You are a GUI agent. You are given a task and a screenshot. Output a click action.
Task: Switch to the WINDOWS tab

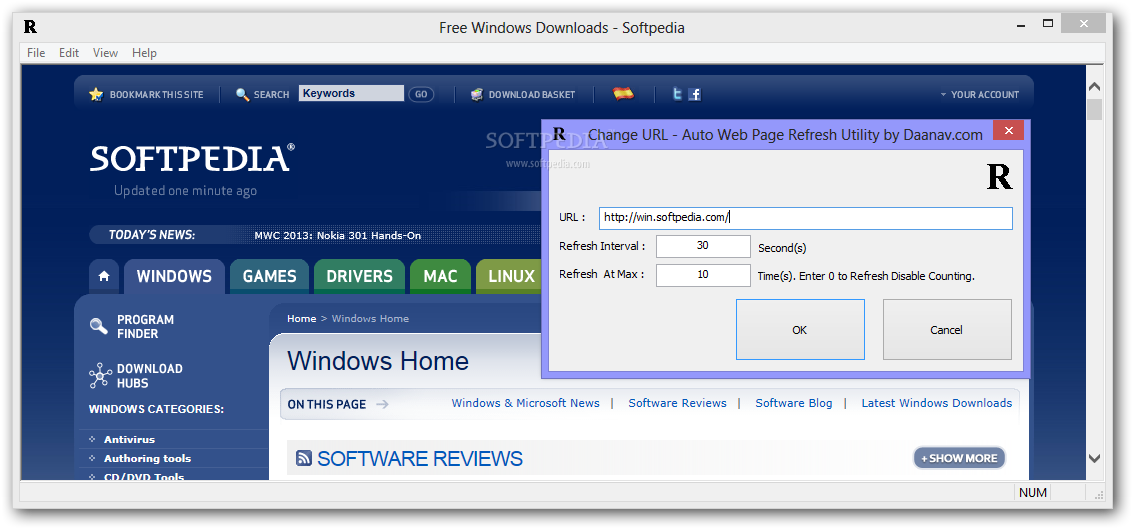(174, 276)
